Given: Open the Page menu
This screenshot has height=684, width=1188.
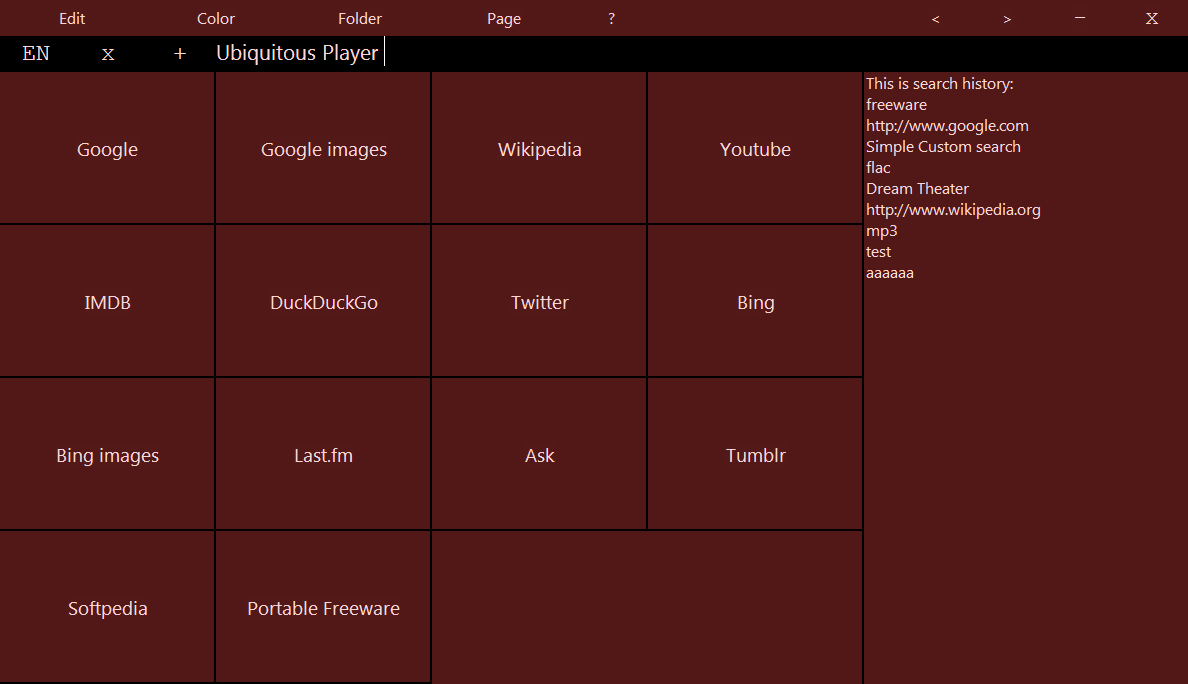Looking at the screenshot, I should click(504, 18).
